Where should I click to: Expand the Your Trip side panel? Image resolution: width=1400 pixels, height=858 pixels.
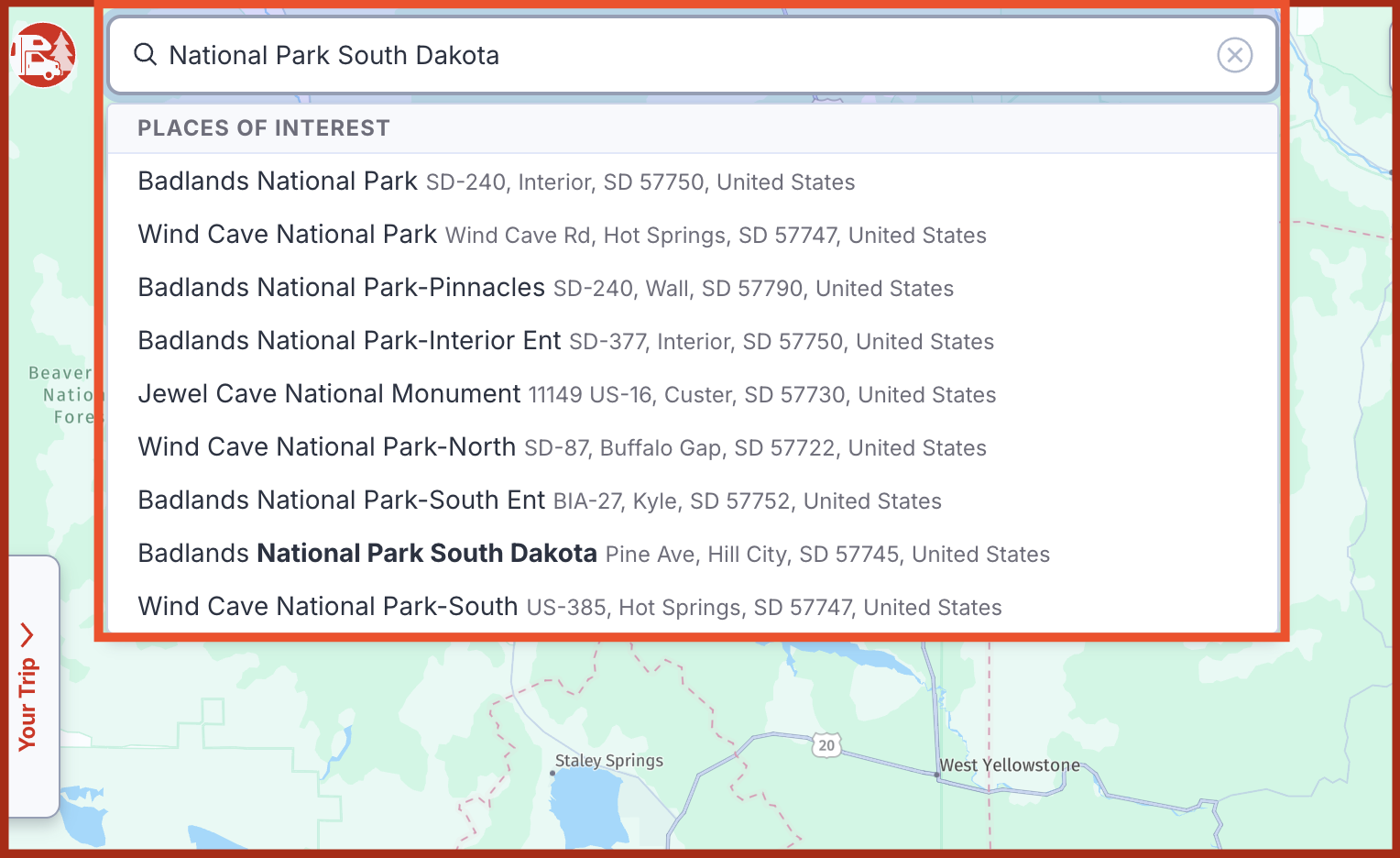pos(34,686)
